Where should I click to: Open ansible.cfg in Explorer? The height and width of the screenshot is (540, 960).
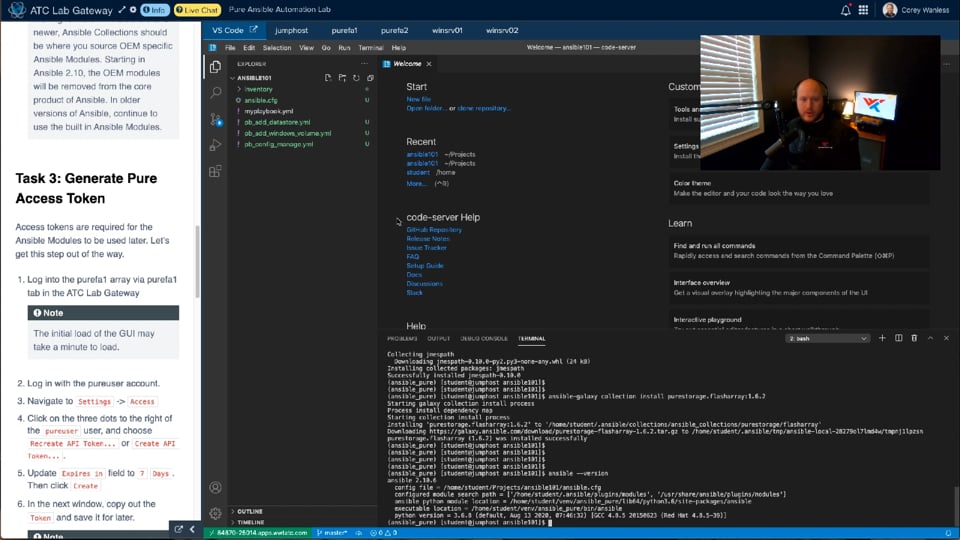click(x=261, y=100)
